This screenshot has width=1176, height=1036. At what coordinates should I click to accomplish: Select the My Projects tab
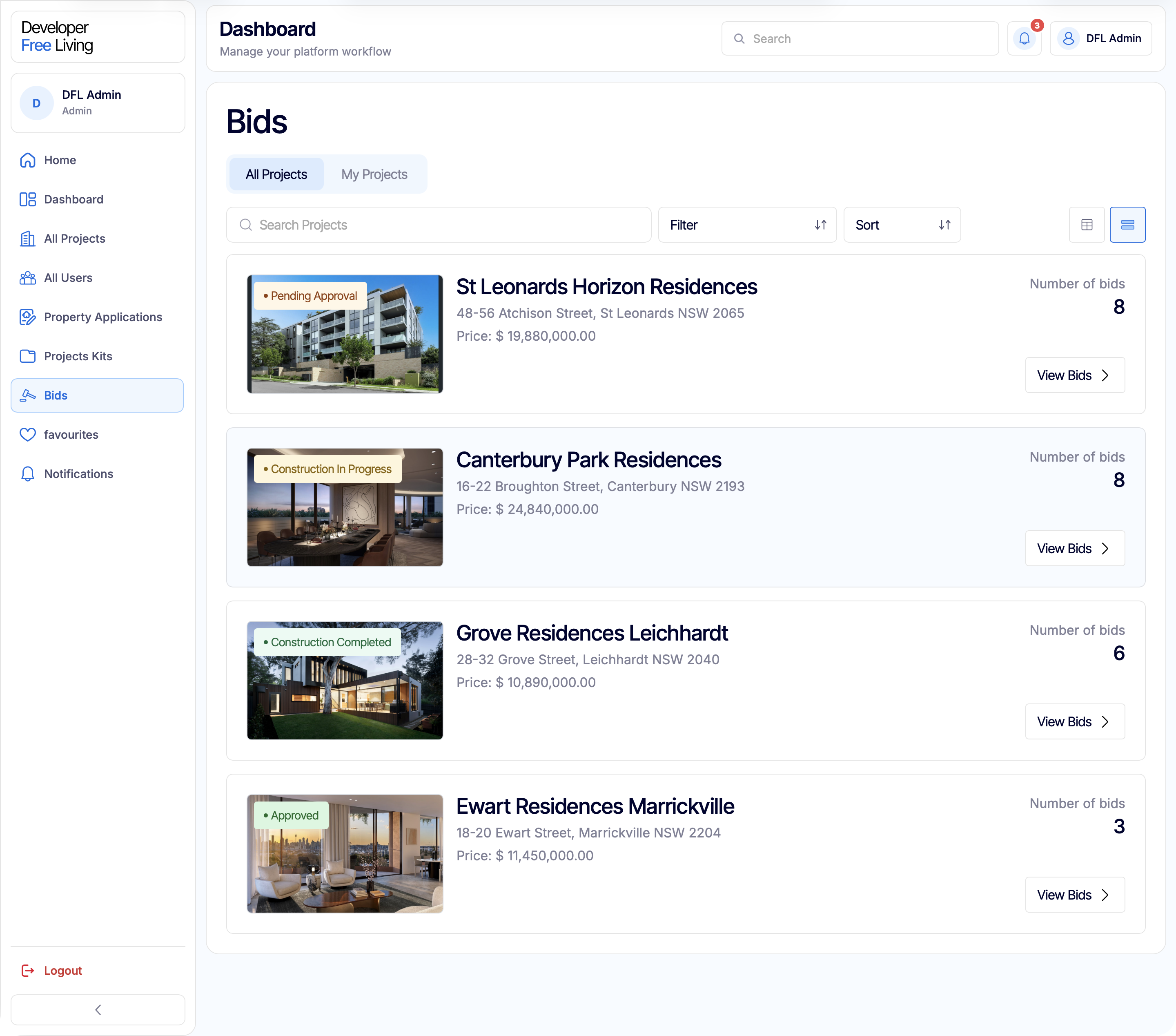tap(374, 174)
